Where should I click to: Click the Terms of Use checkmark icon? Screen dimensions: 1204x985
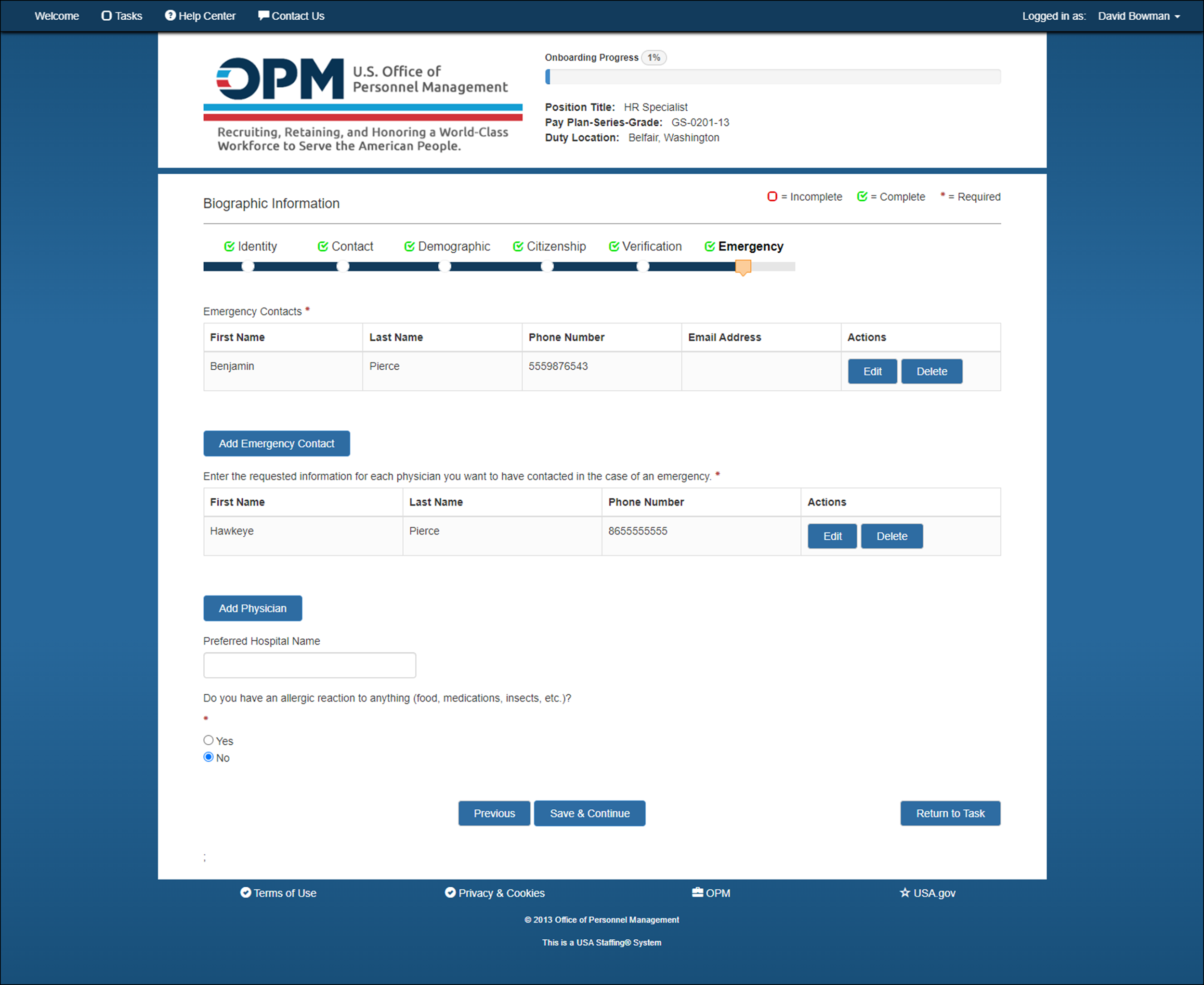(246, 893)
